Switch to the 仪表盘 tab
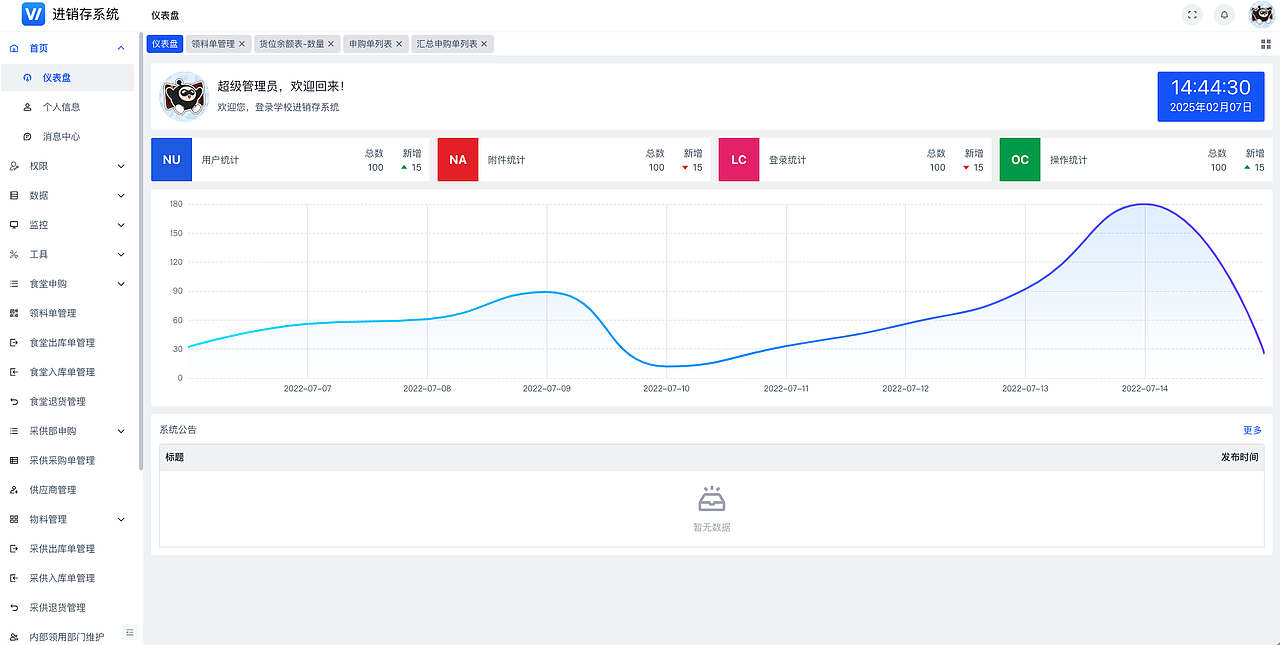This screenshot has height=645, width=1280. 165,44
